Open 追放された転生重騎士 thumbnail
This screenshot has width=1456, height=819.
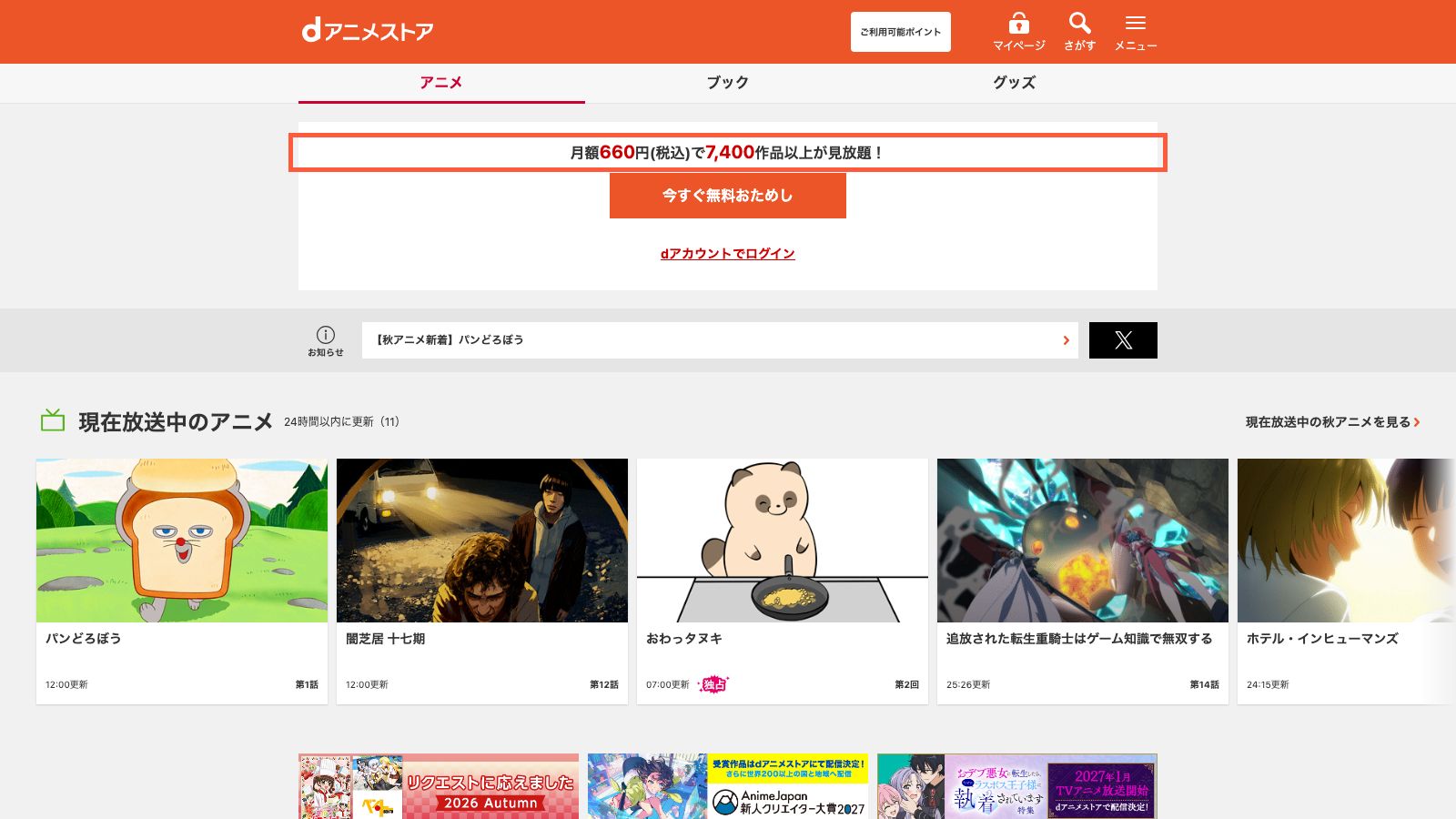point(1083,541)
